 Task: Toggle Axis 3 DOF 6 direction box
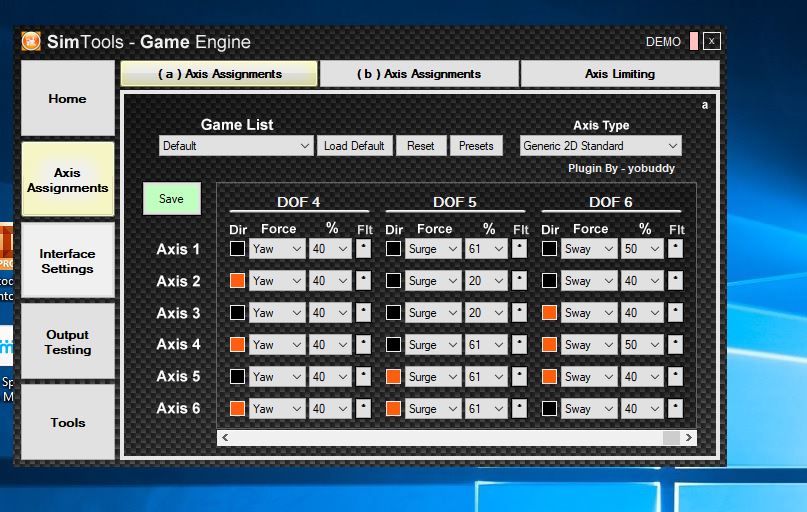pos(549,312)
